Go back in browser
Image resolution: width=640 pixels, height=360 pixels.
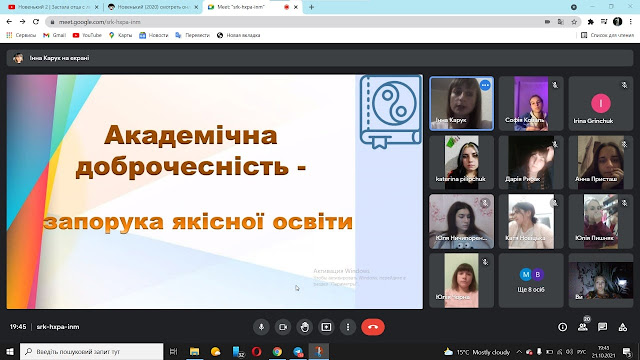click(x=9, y=22)
